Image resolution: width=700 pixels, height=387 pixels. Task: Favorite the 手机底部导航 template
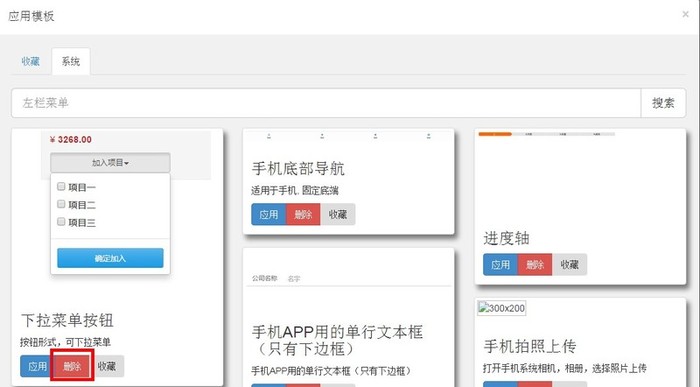point(338,215)
